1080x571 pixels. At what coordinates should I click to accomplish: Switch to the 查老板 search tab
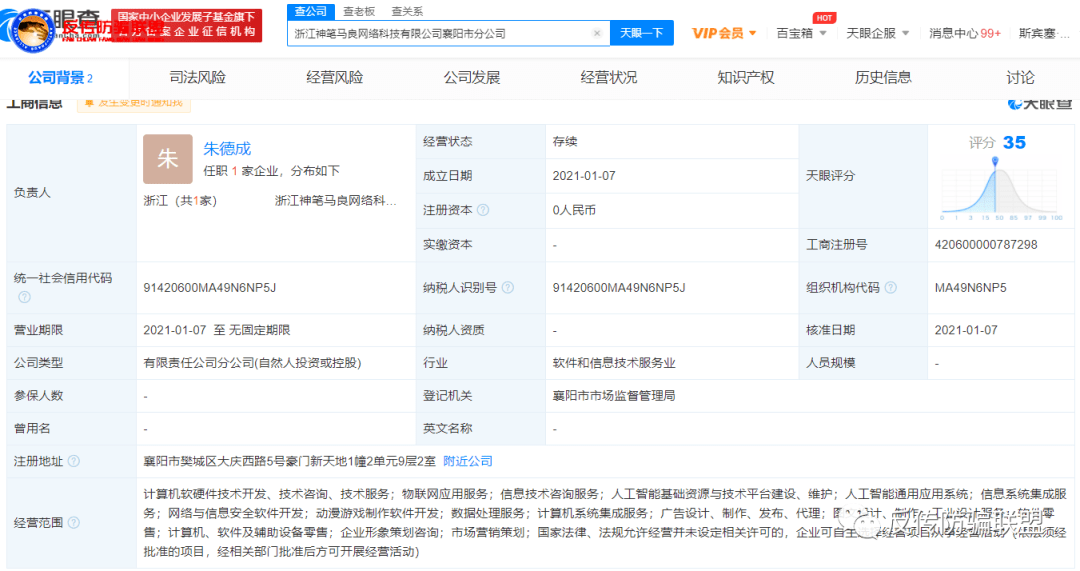(359, 11)
